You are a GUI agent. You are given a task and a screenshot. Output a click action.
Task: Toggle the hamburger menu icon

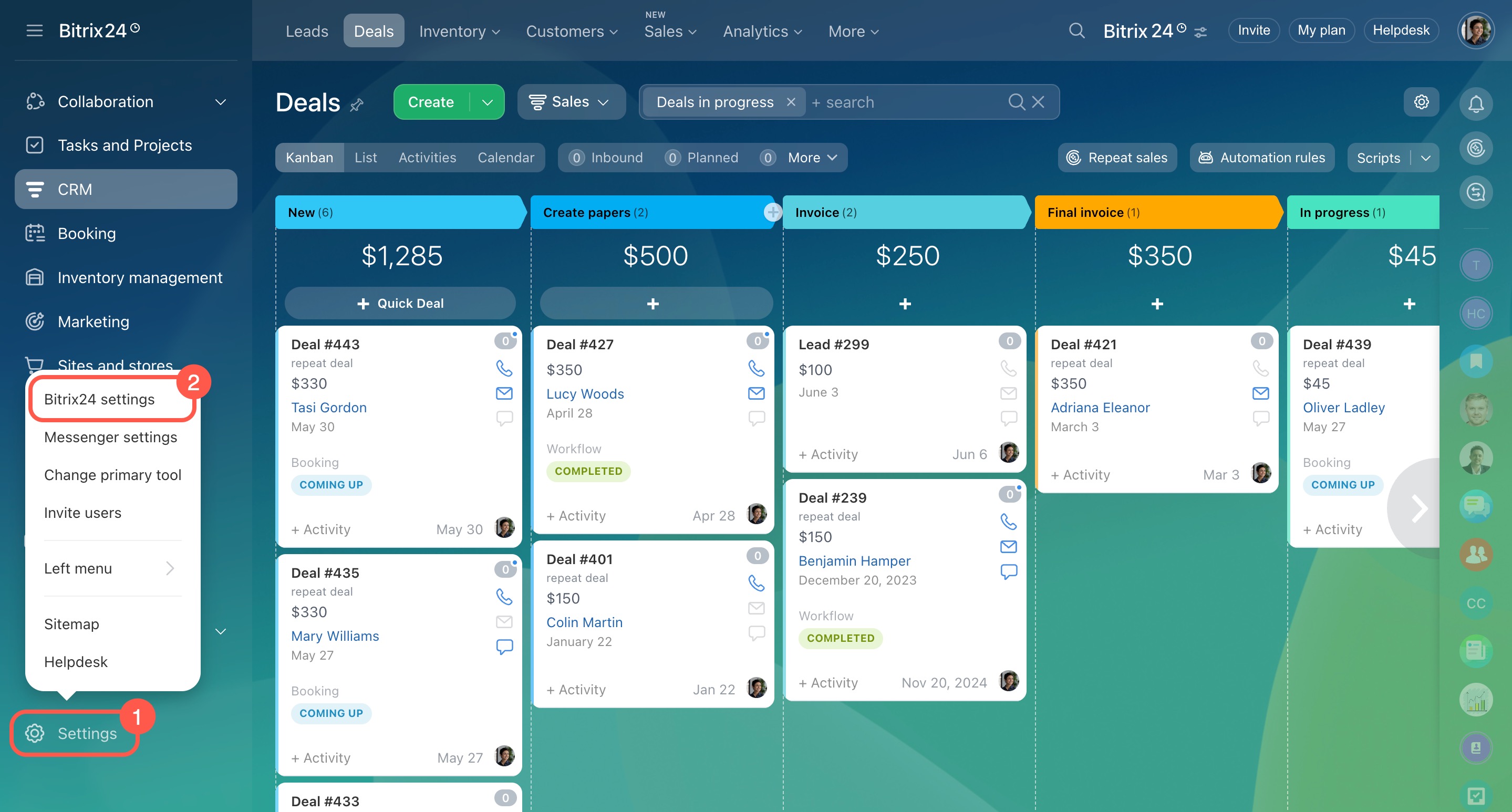tap(35, 30)
